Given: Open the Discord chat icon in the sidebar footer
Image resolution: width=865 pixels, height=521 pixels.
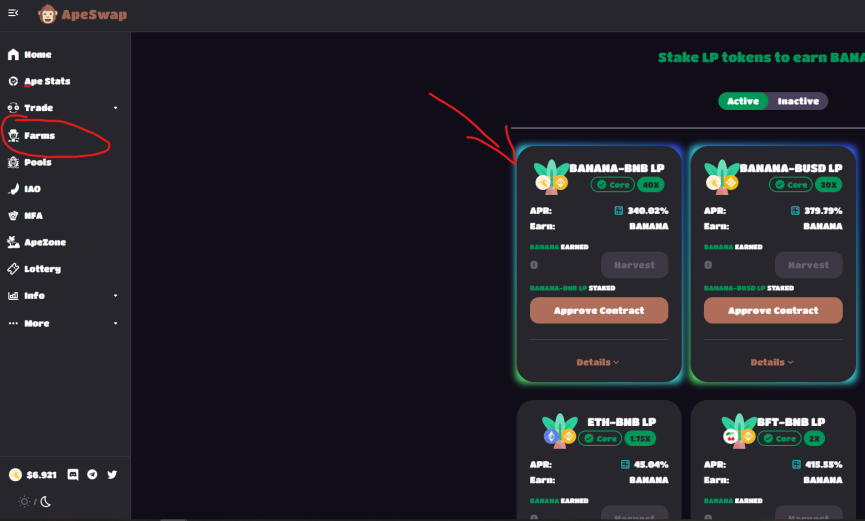Looking at the screenshot, I should [x=73, y=475].
